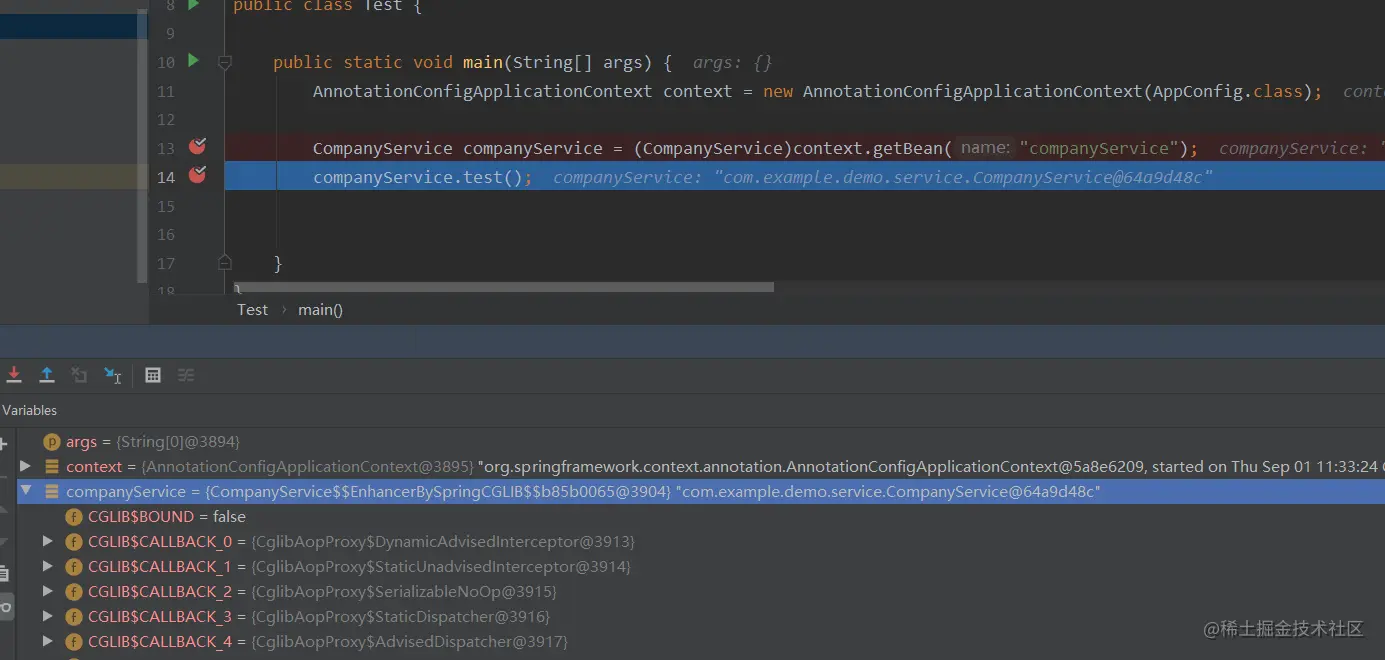Click the parameter icon next to args
1385x660 pixels.
(x=52, y=441)
